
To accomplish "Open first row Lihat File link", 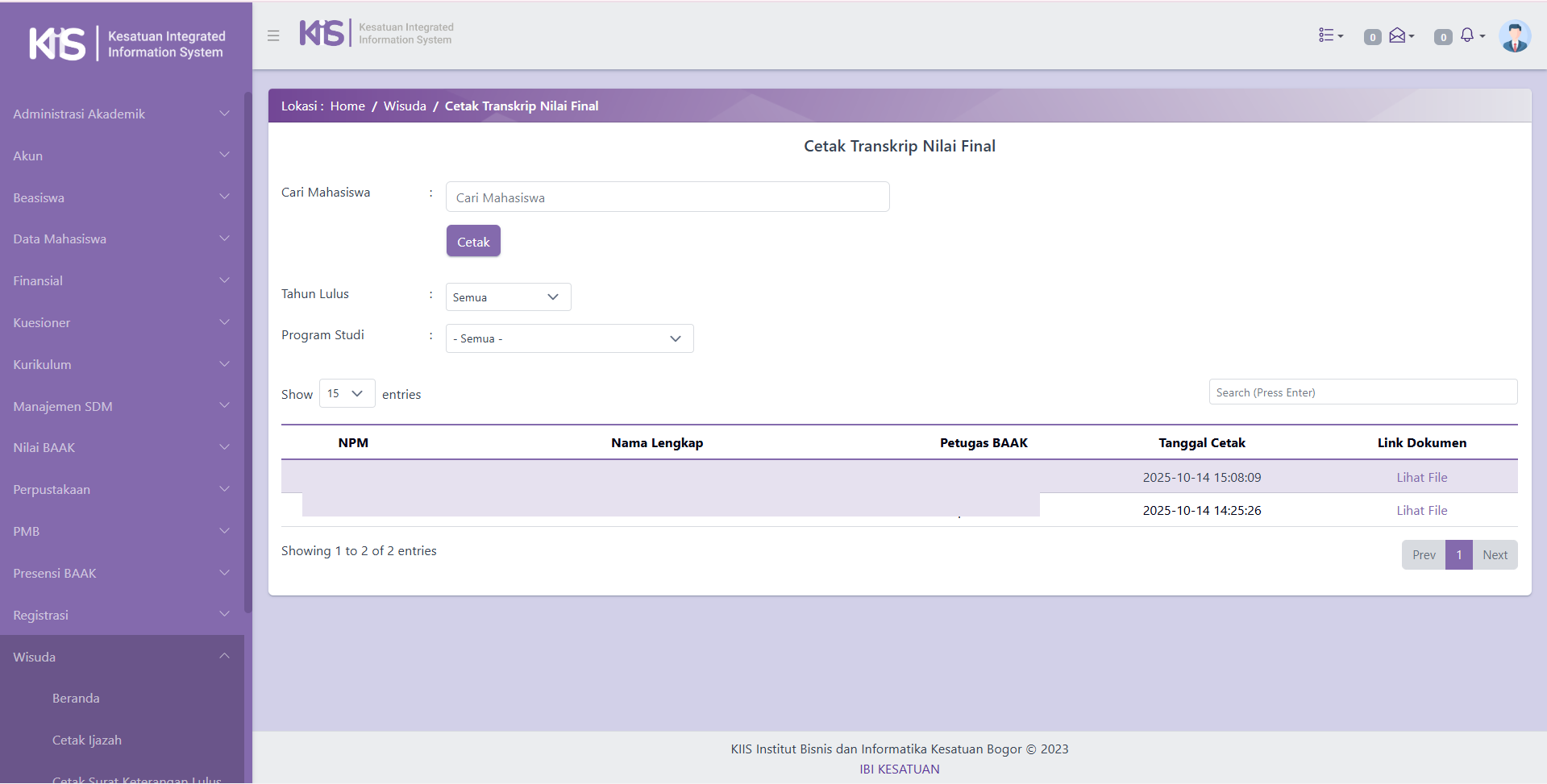I will 1421,477.
